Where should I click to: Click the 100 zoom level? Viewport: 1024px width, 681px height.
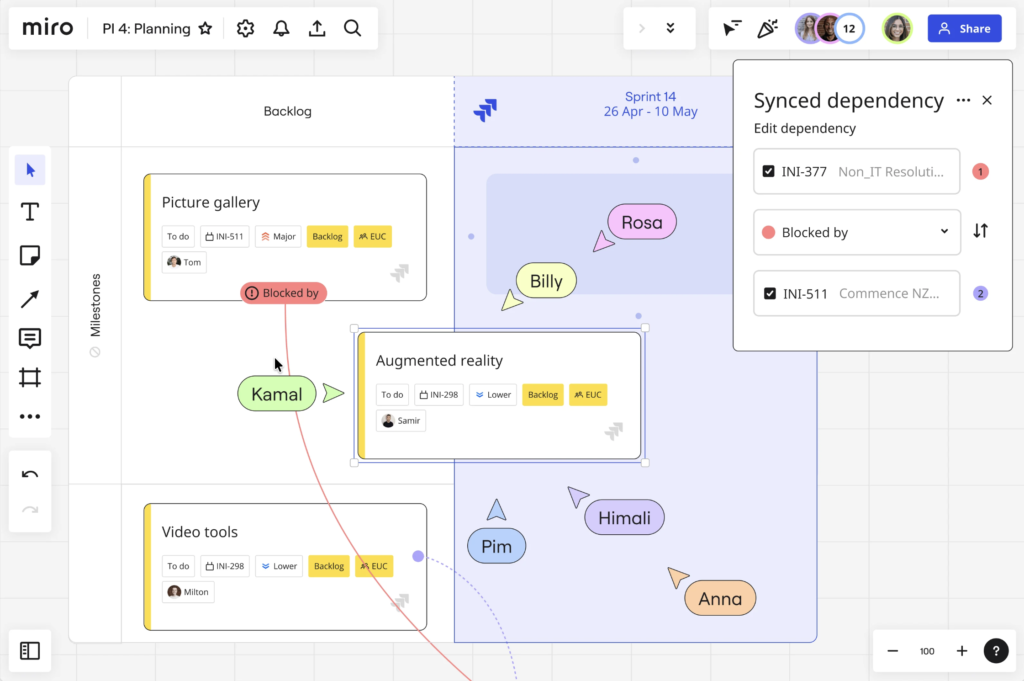coord(927,651)
